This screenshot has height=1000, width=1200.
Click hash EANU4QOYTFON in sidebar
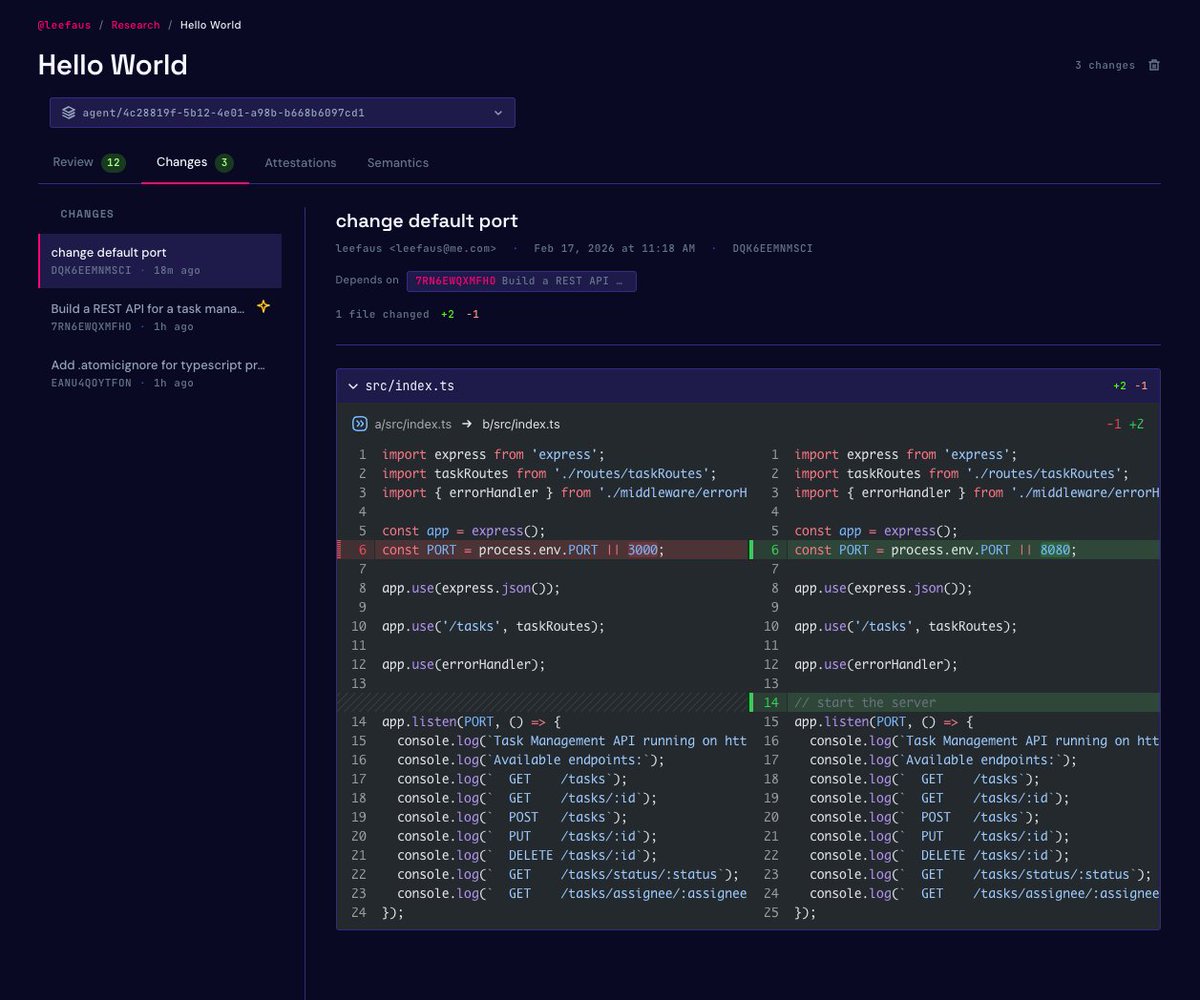point(91,383)
